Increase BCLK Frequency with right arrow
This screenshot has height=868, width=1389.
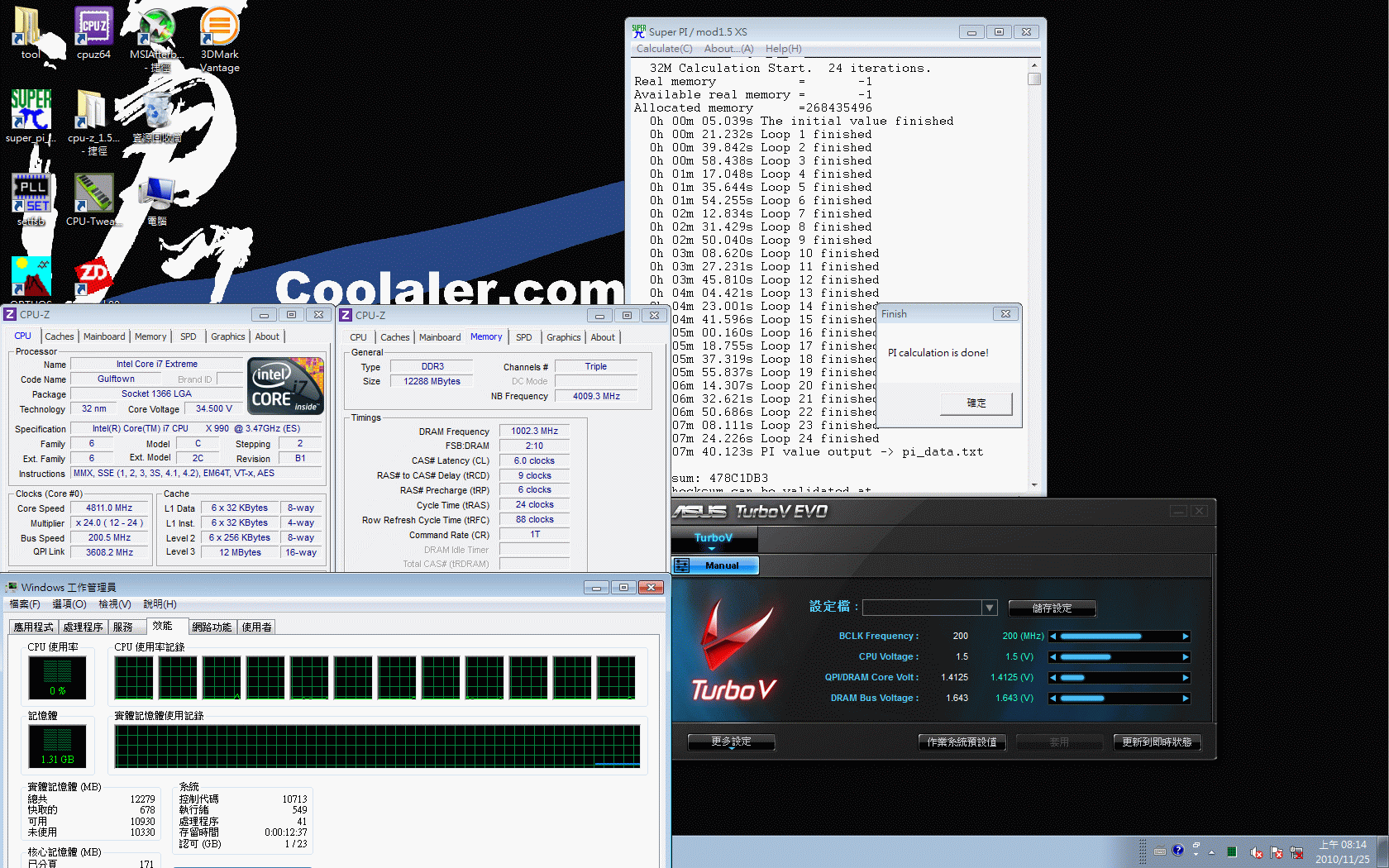[x=1185, y=637]
